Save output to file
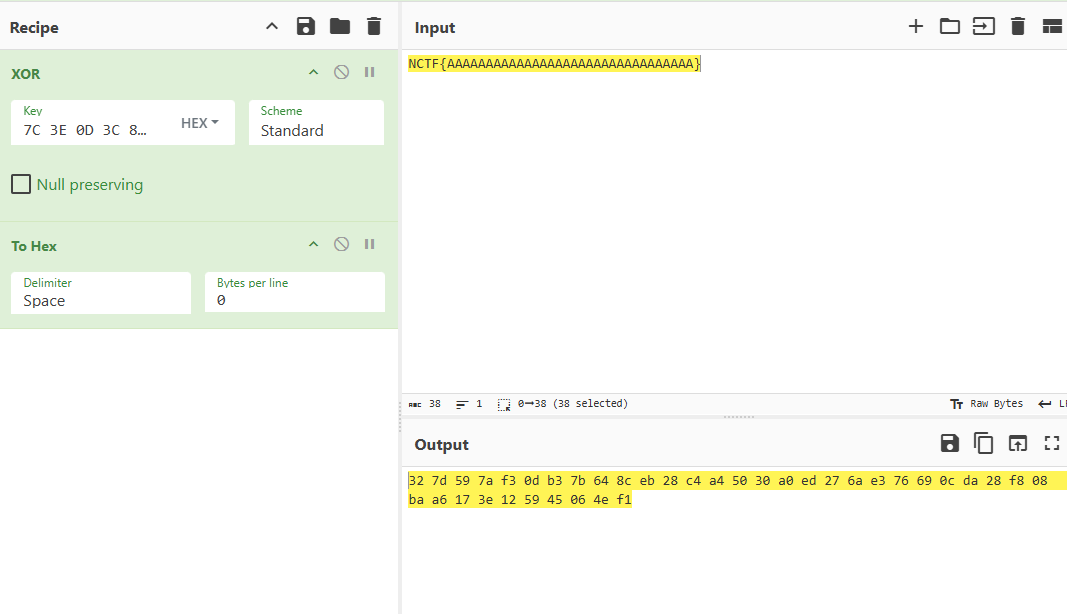The height and width of the screenshot is (614, 1067). pyautogui.click(x=950, y=444)
